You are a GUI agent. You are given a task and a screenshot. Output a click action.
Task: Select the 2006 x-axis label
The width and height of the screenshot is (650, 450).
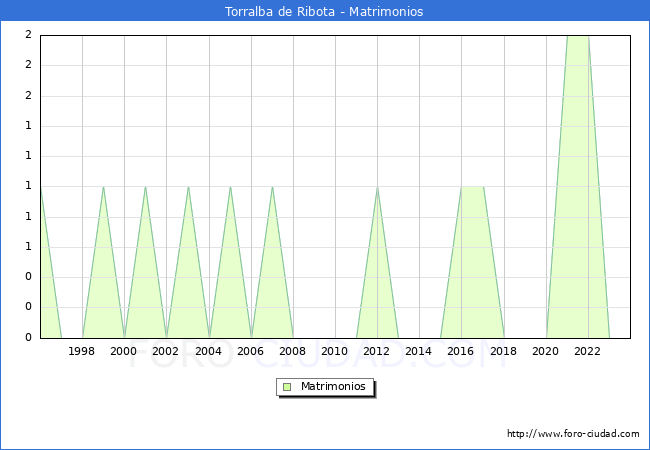(x=250, y=351)
